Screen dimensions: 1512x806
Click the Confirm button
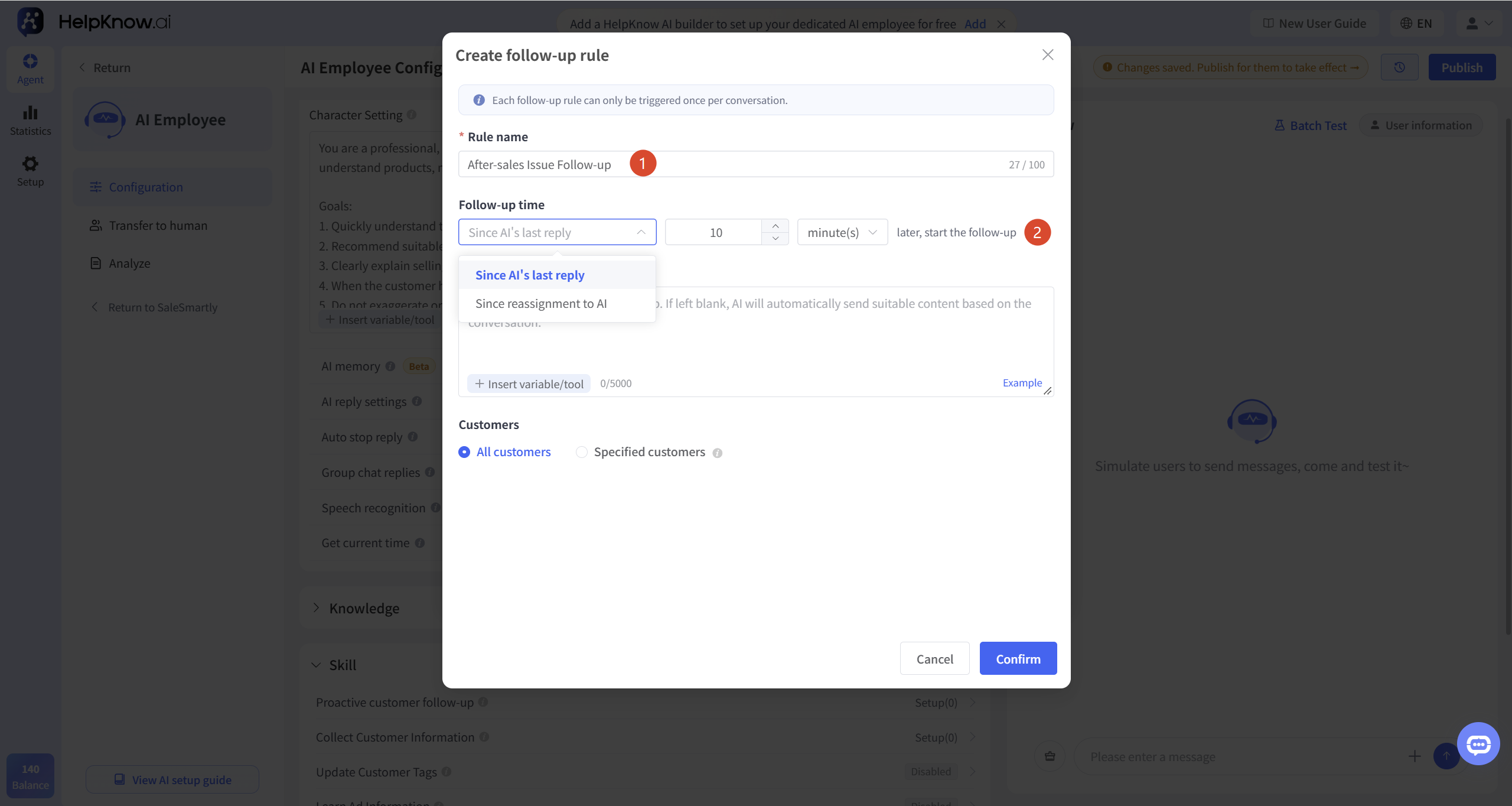(1018, 658)
